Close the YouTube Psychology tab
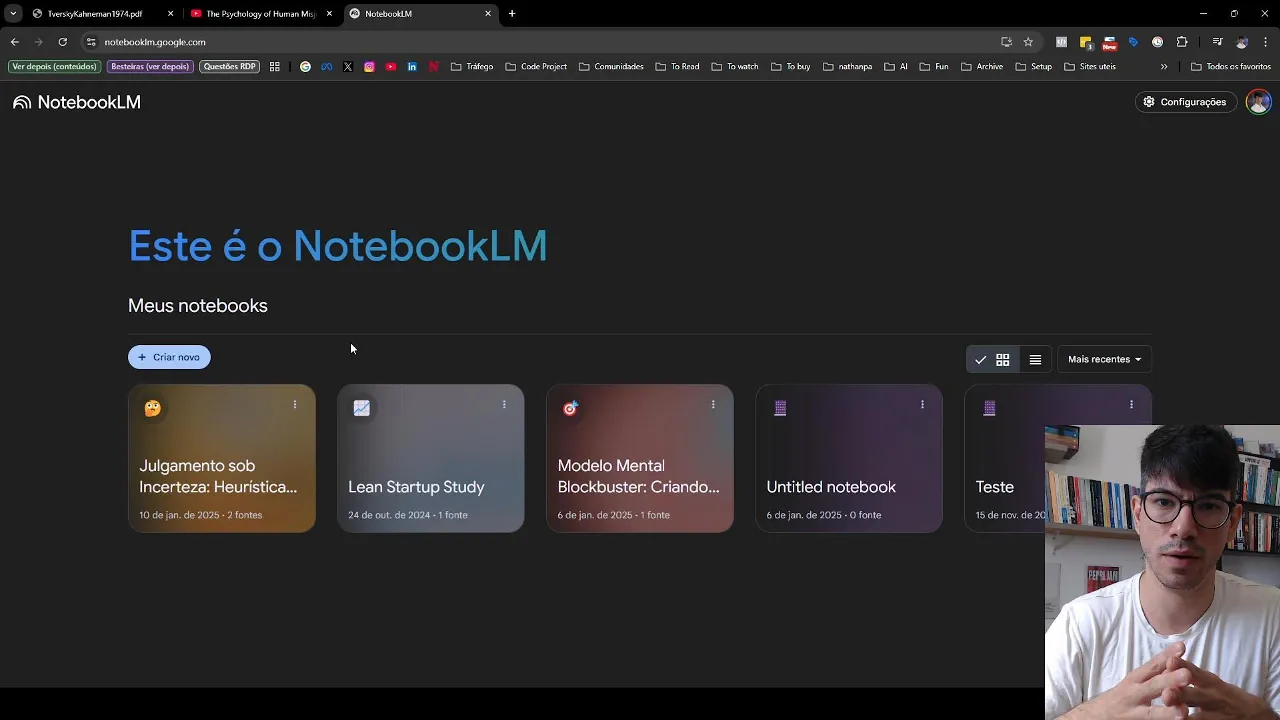1280x720 pixels. pyautogui.click(x=329, y=14)
